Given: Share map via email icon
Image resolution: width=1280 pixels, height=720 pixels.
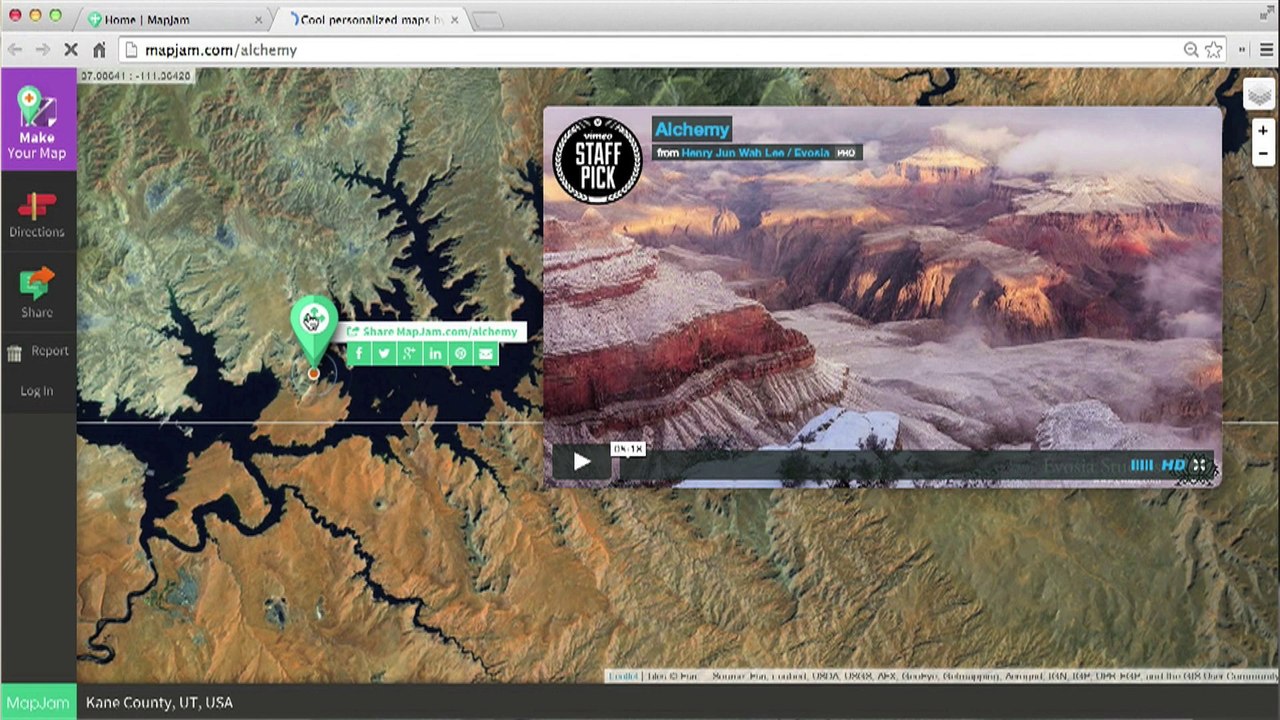Looking at the screenshot, I should (485, 353).
